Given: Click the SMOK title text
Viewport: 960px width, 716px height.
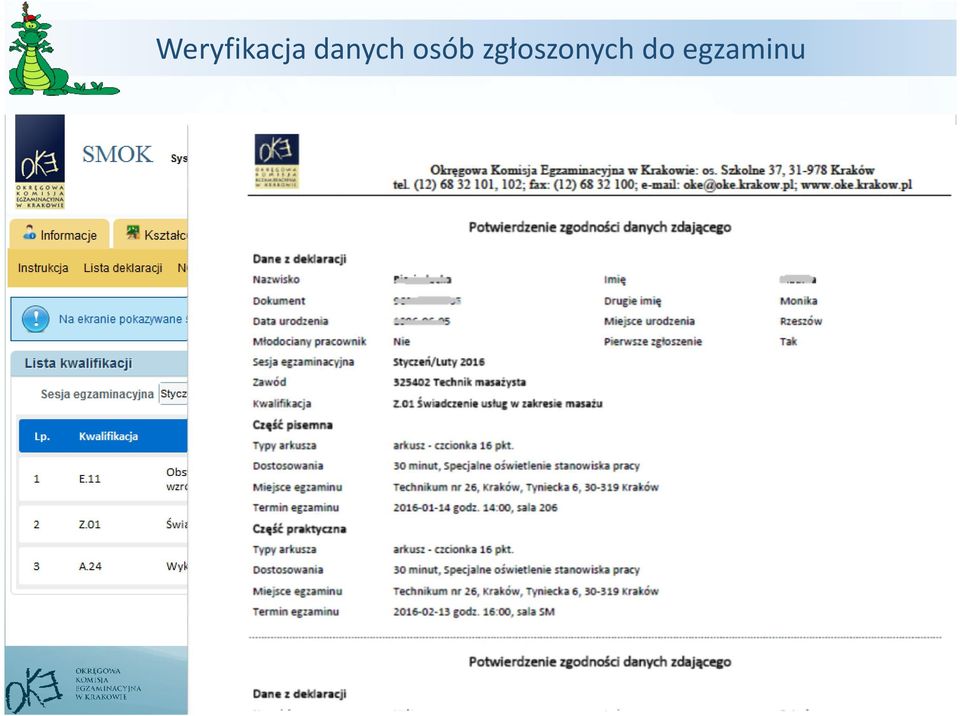Looking at the screenshot, I should click(x=118, y=154).
